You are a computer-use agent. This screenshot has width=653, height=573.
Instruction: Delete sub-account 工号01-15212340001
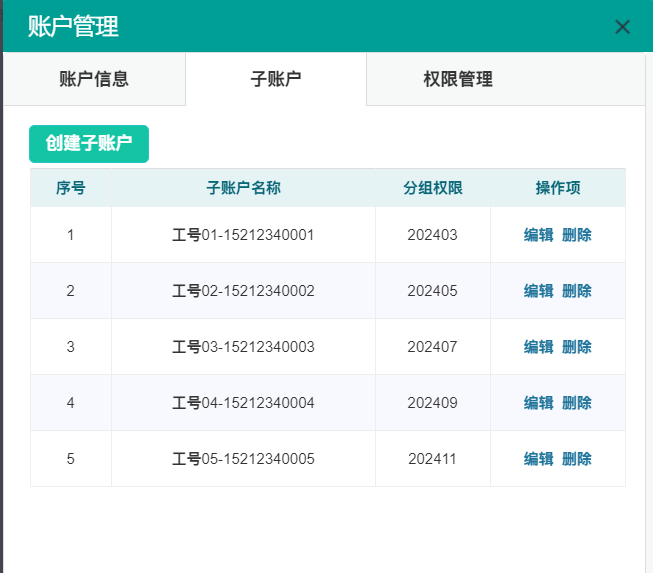[x=577, y=235]
